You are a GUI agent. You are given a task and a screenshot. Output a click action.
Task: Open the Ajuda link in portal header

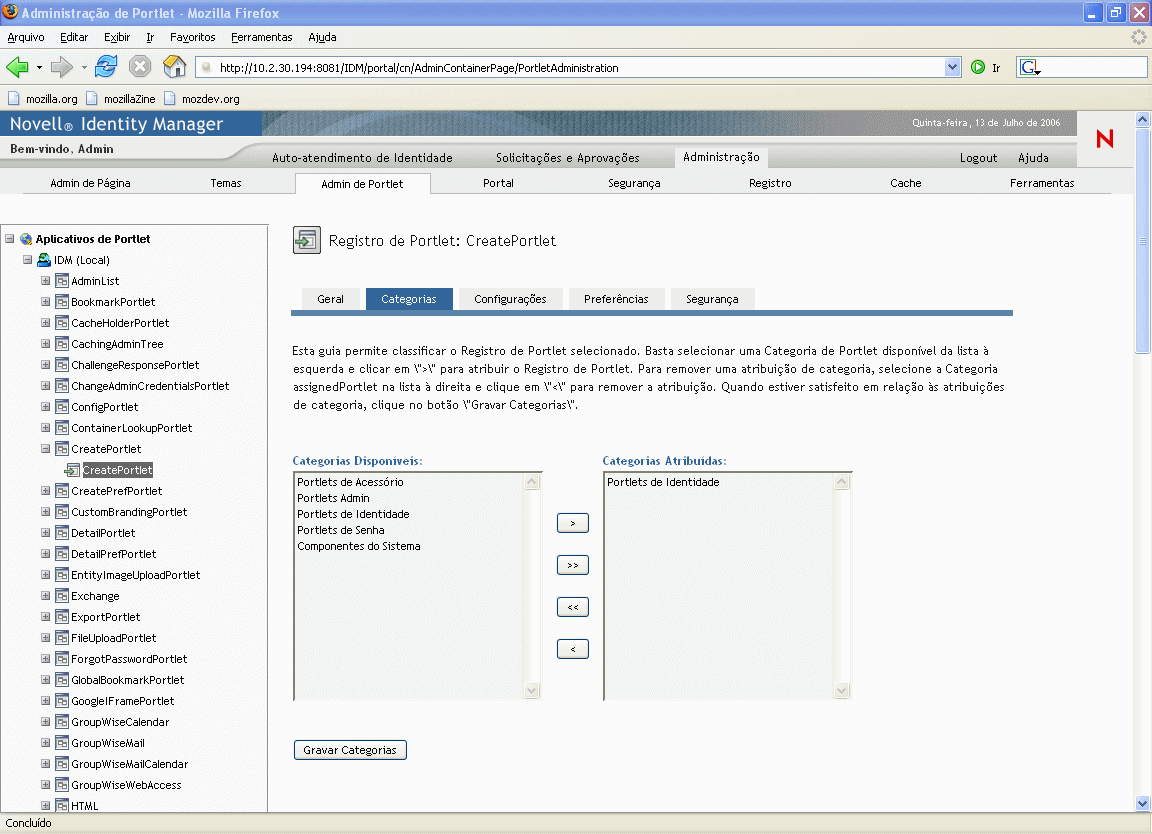click(1033, 158)
